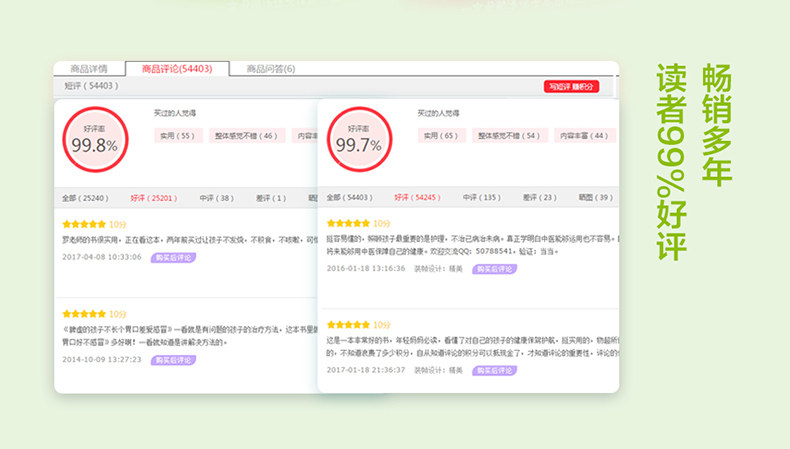Click 购买后评论 badge on 2017-04-08 review

(x=173, y=258)
